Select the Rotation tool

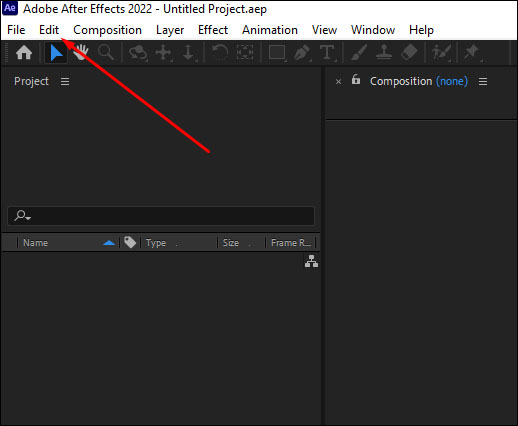pos(220,53)
